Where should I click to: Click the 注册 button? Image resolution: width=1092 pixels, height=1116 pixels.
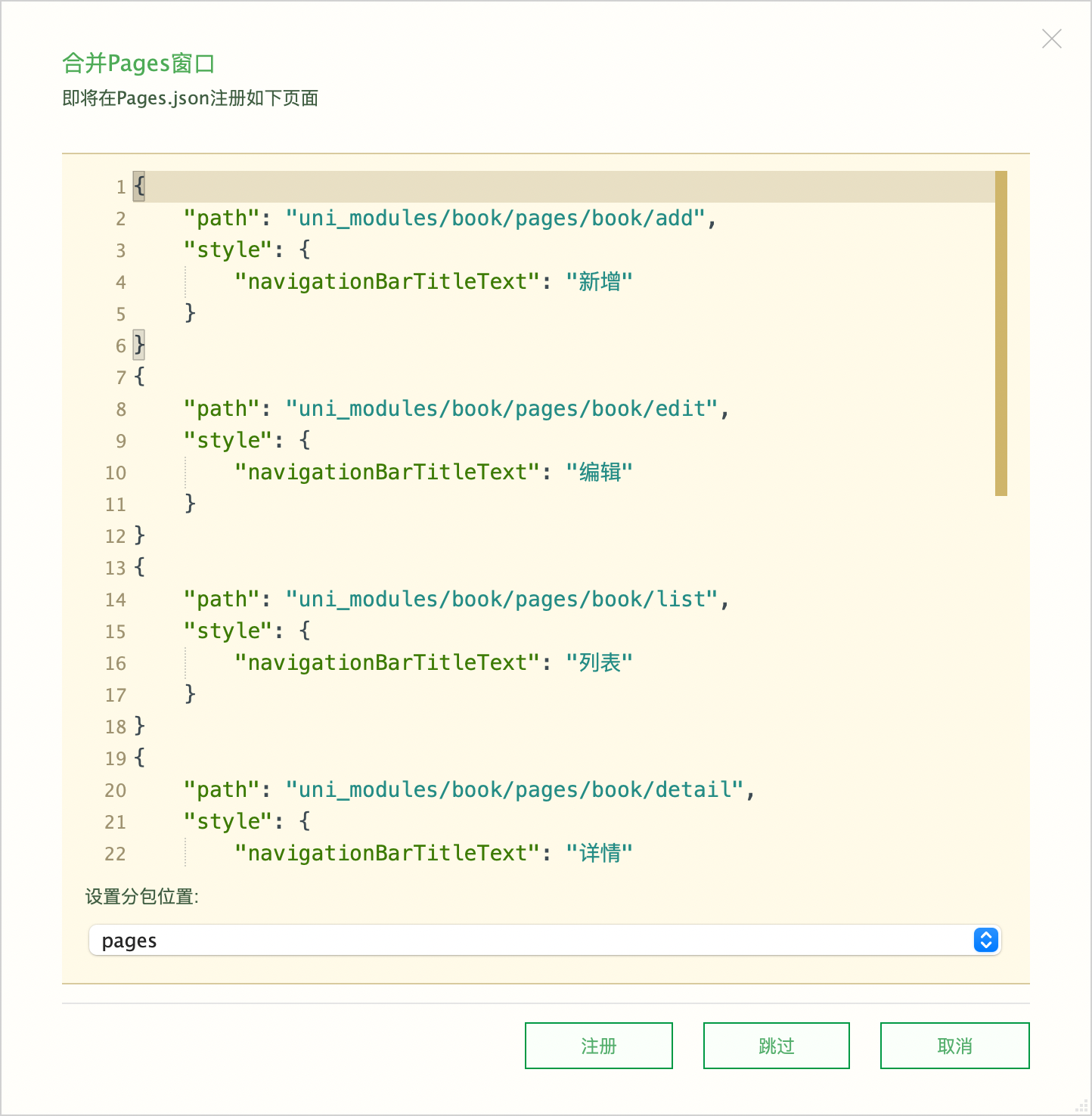click(598, 1046)
